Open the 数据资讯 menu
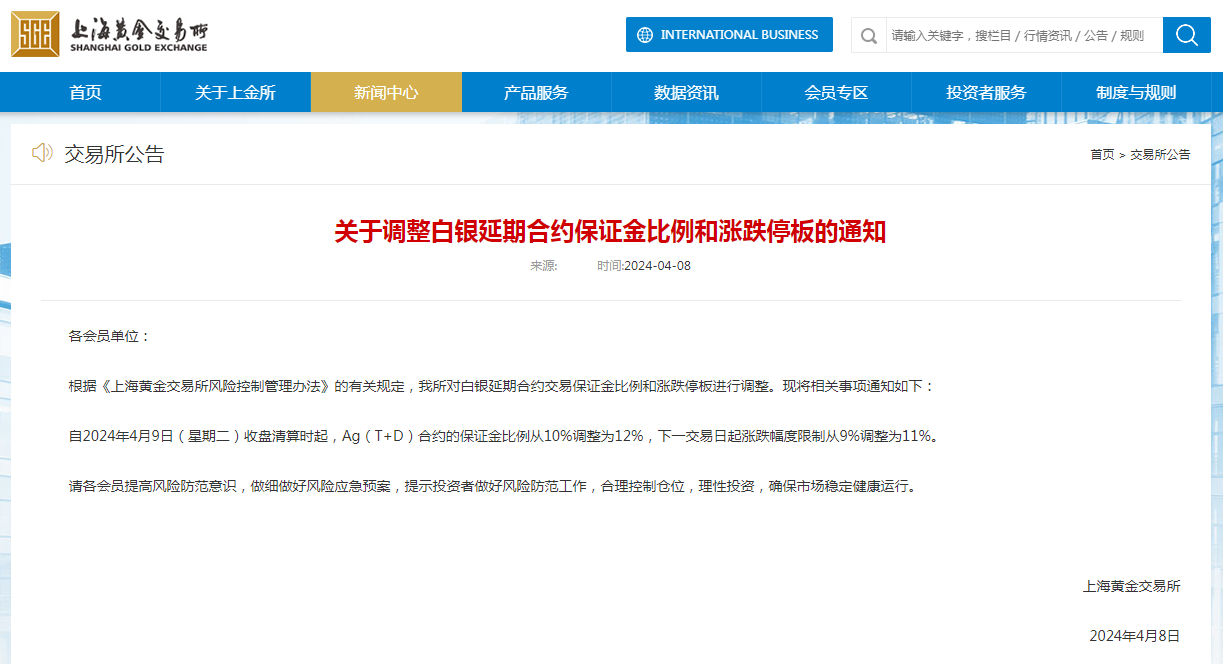Image resolution: width=1223 pixels, height=664 pixels. pos(686,92)
